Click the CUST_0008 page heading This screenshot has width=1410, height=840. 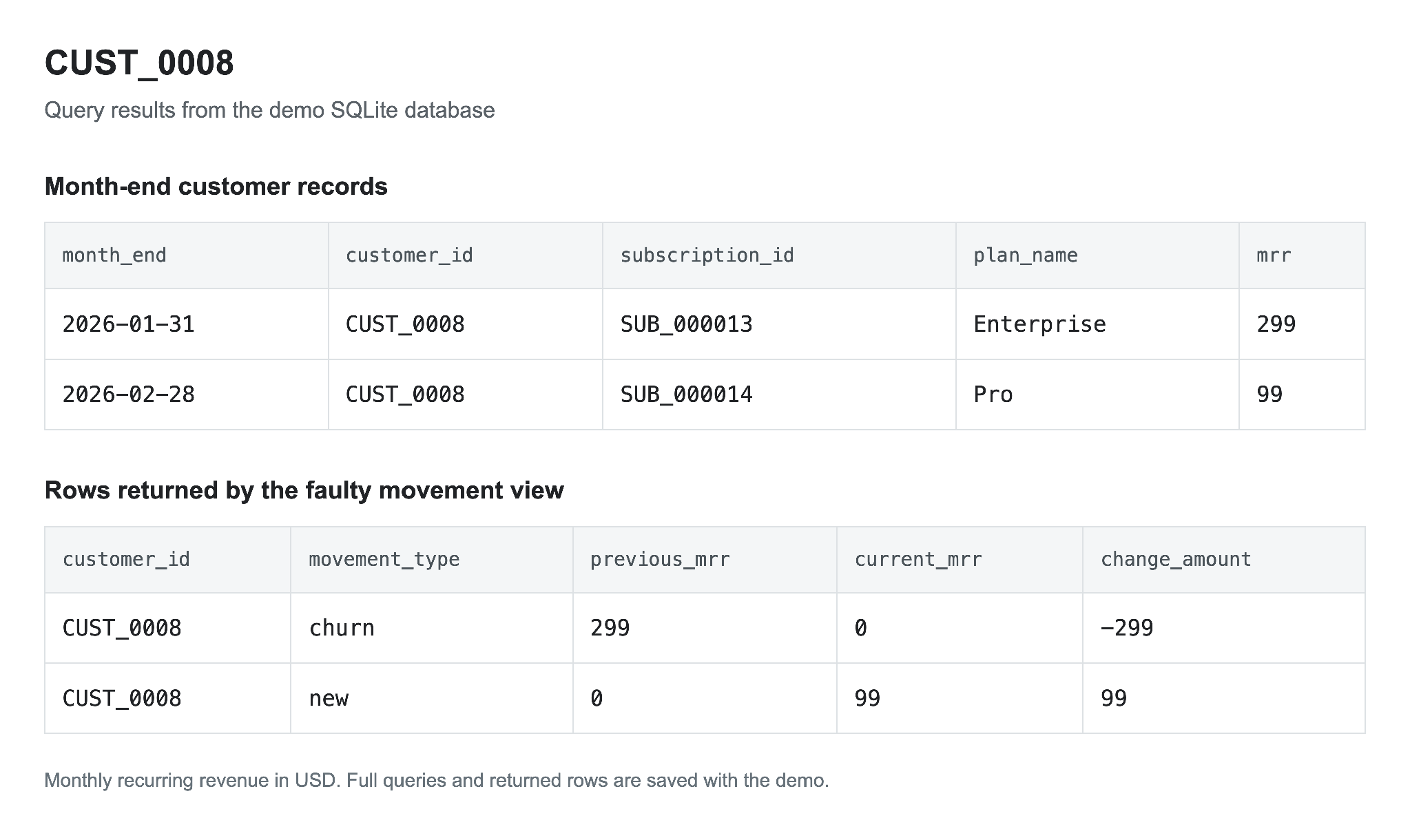point(139,63)
